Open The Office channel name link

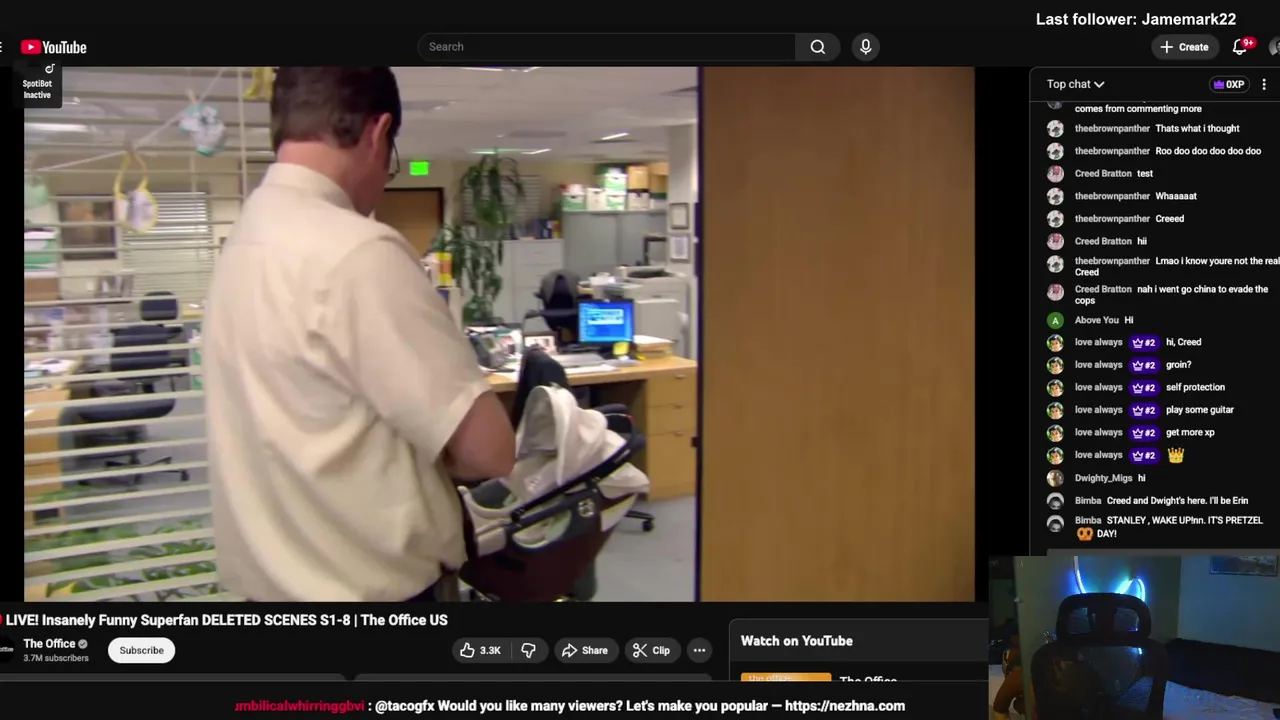(x=49, y=643)
